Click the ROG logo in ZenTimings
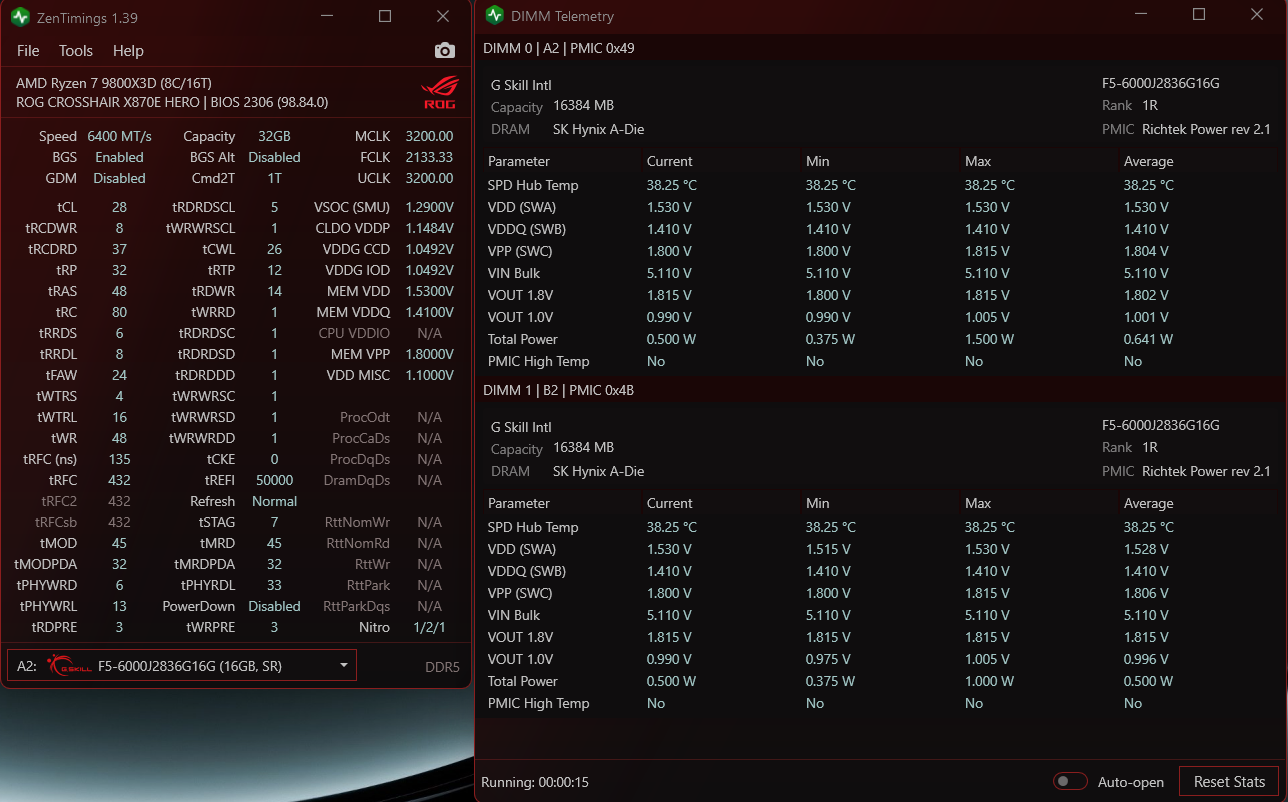Image resolution: width=1288 pixels, height=802 pixels. pos(440,92)
